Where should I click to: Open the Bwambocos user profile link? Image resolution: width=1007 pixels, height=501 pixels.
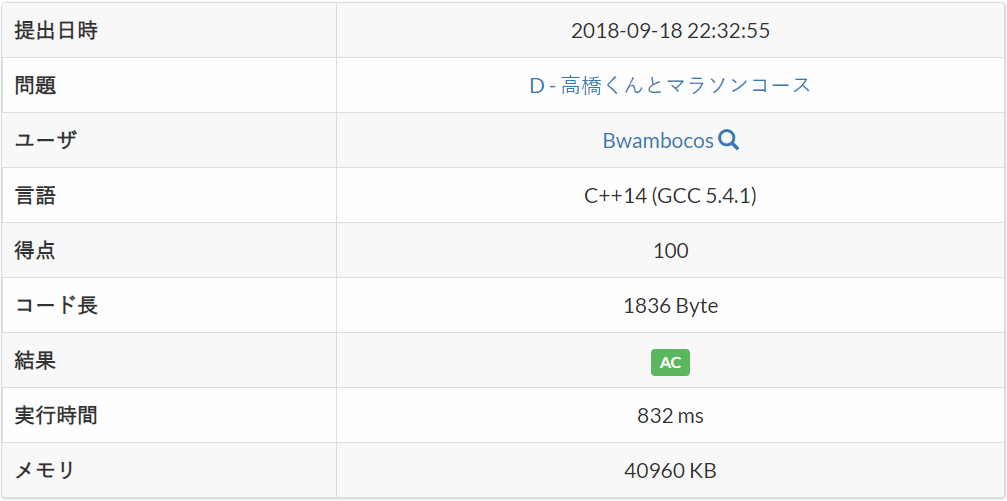tap(657, 141)
